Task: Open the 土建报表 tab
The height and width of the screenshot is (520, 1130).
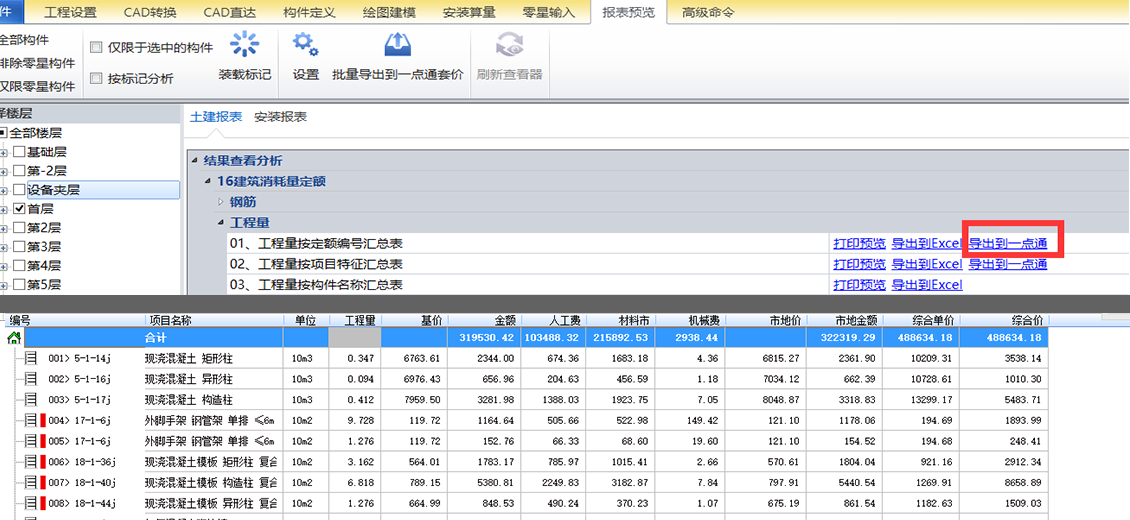Action: pyautogui.click(x=216, y=117)
